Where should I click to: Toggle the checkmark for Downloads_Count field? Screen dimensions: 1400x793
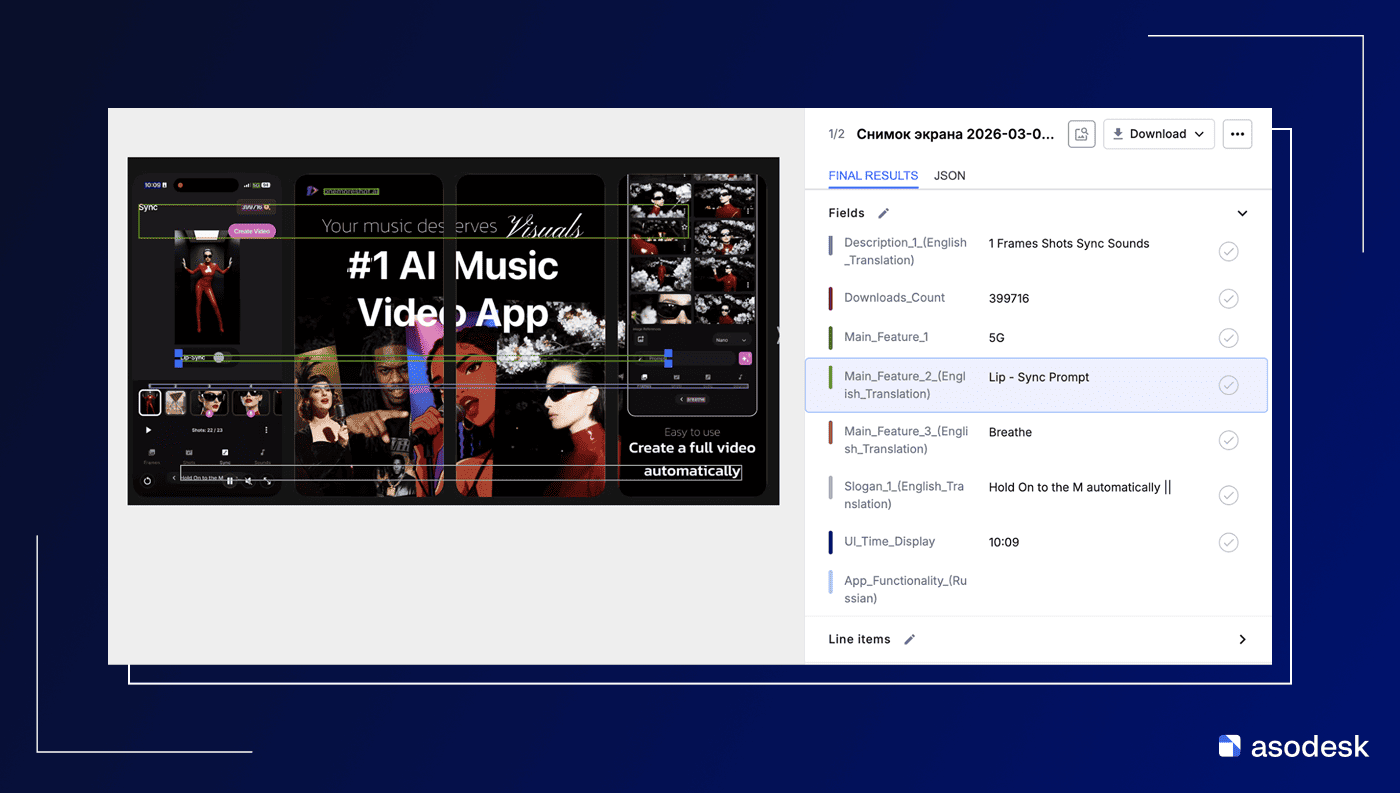click(x=1228, y=298)
